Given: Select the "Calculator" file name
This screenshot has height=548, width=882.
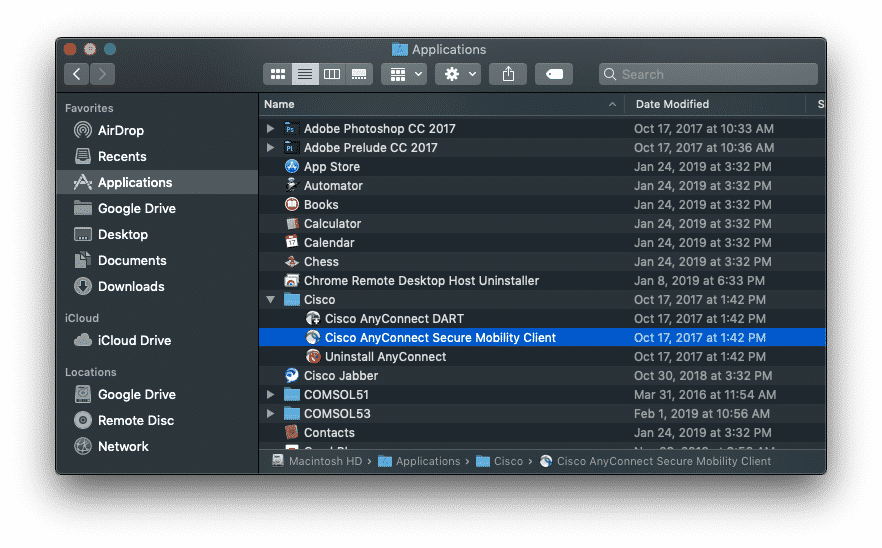Looking at the screenshot, I should point(332,224).
